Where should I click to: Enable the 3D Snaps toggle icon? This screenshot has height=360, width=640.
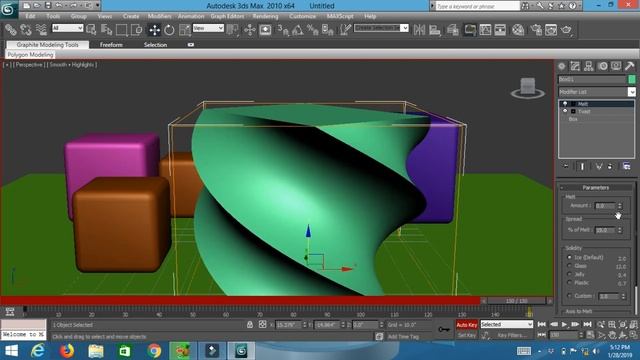click(x=282, y=30)
